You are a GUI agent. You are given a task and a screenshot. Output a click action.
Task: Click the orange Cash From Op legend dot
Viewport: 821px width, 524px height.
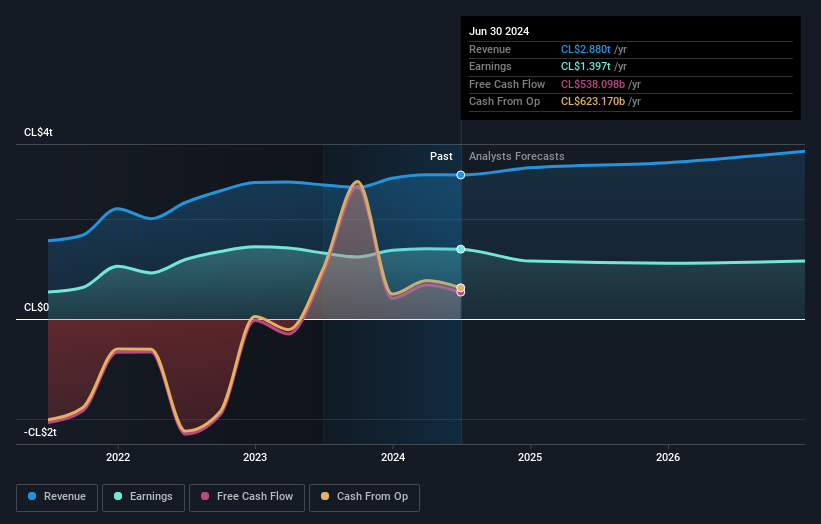click(325, 496)
